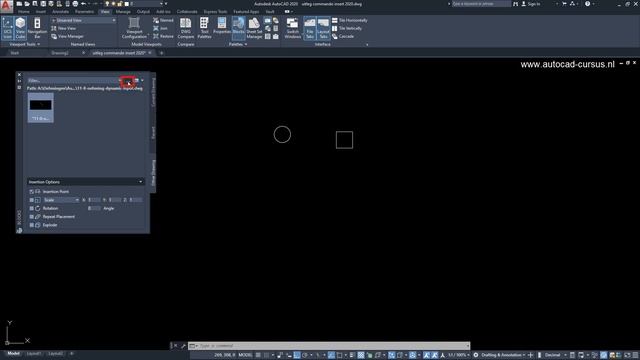Toggle the Insertion Point checkbox

click(31, 191)
